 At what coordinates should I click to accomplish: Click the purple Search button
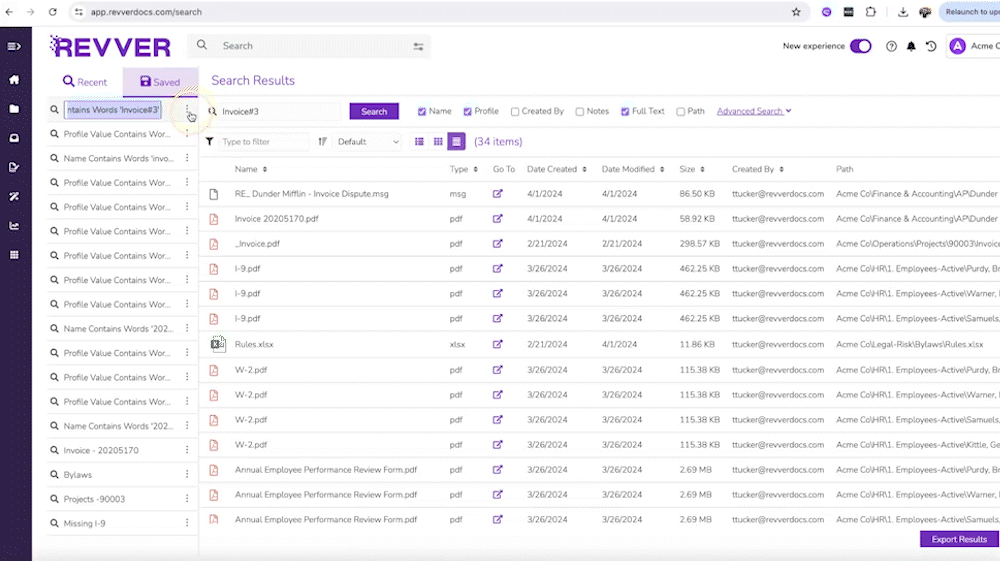coord(374,111)
